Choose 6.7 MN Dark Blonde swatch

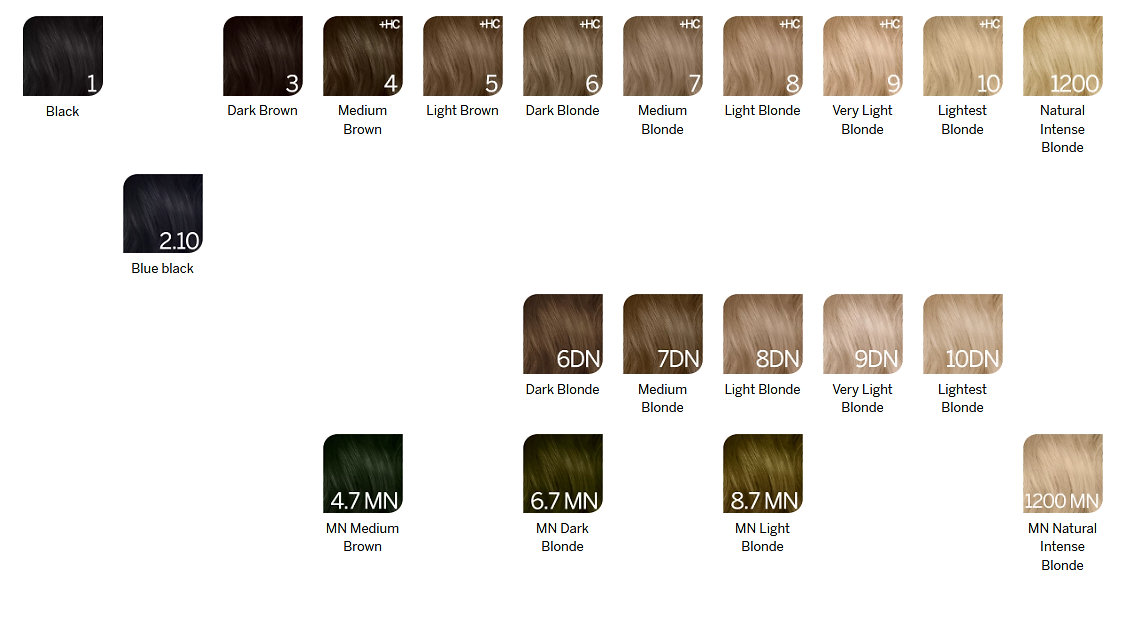[562, 473]
